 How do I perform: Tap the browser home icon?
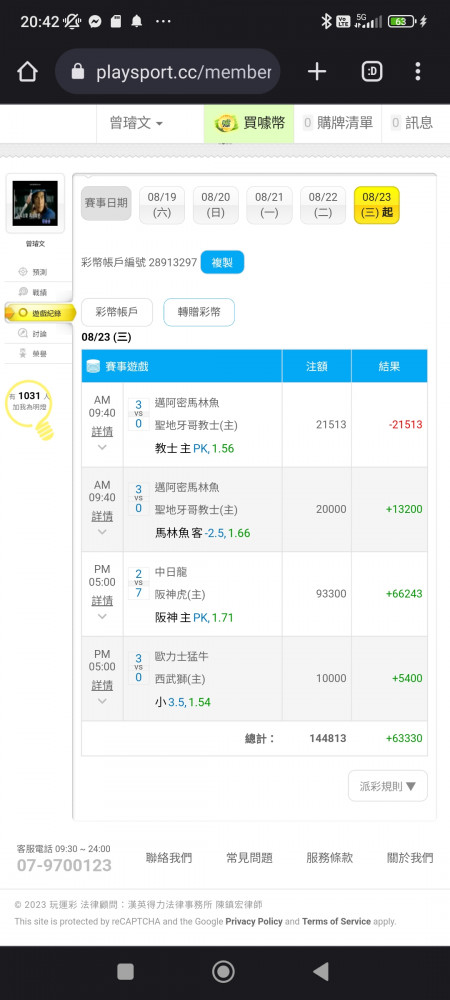(x=27, y=72)
